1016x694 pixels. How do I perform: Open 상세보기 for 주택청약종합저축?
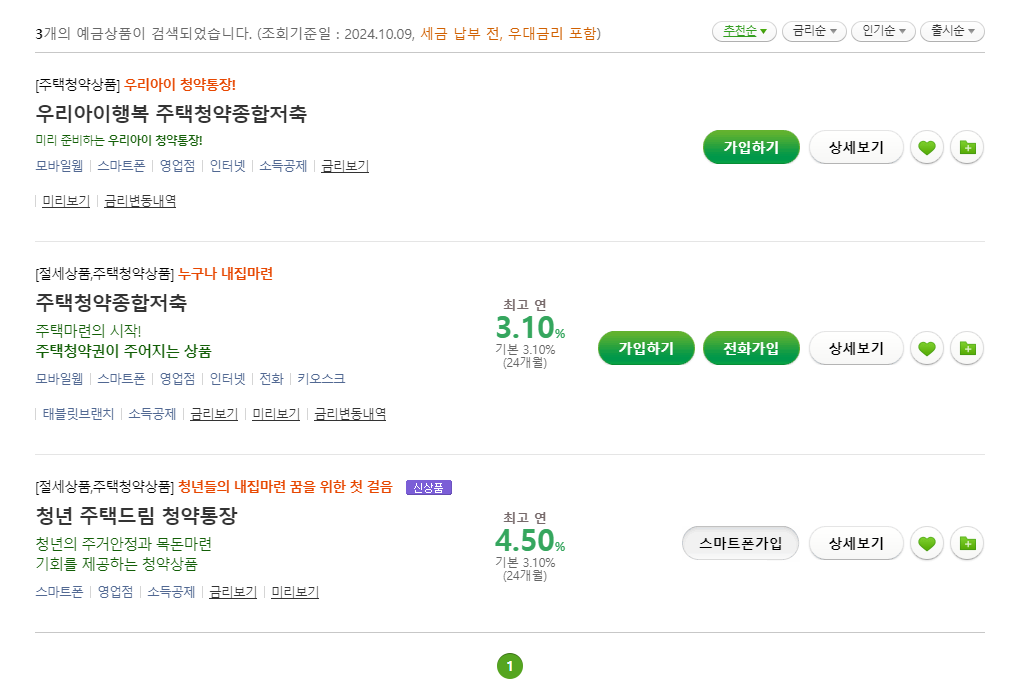(856, 348)
